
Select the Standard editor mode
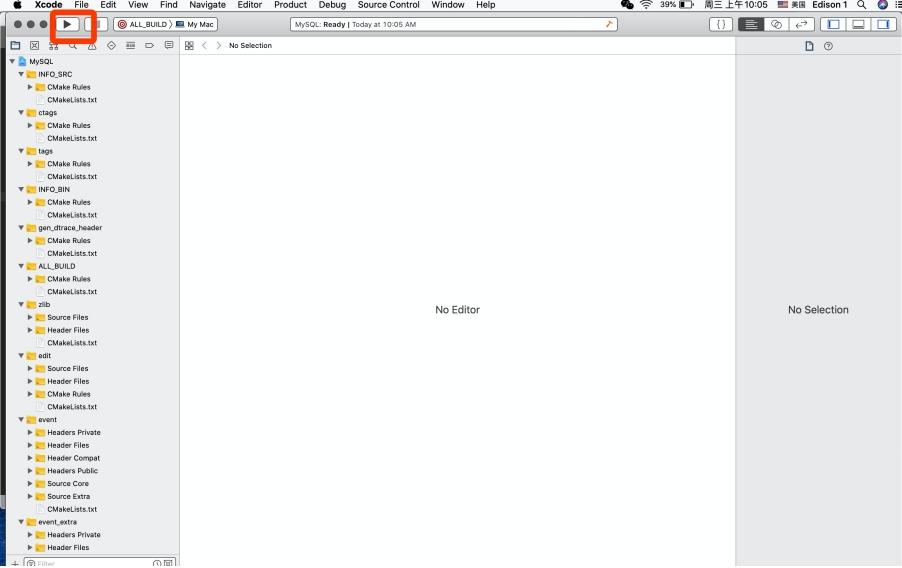tap(751, 24)
